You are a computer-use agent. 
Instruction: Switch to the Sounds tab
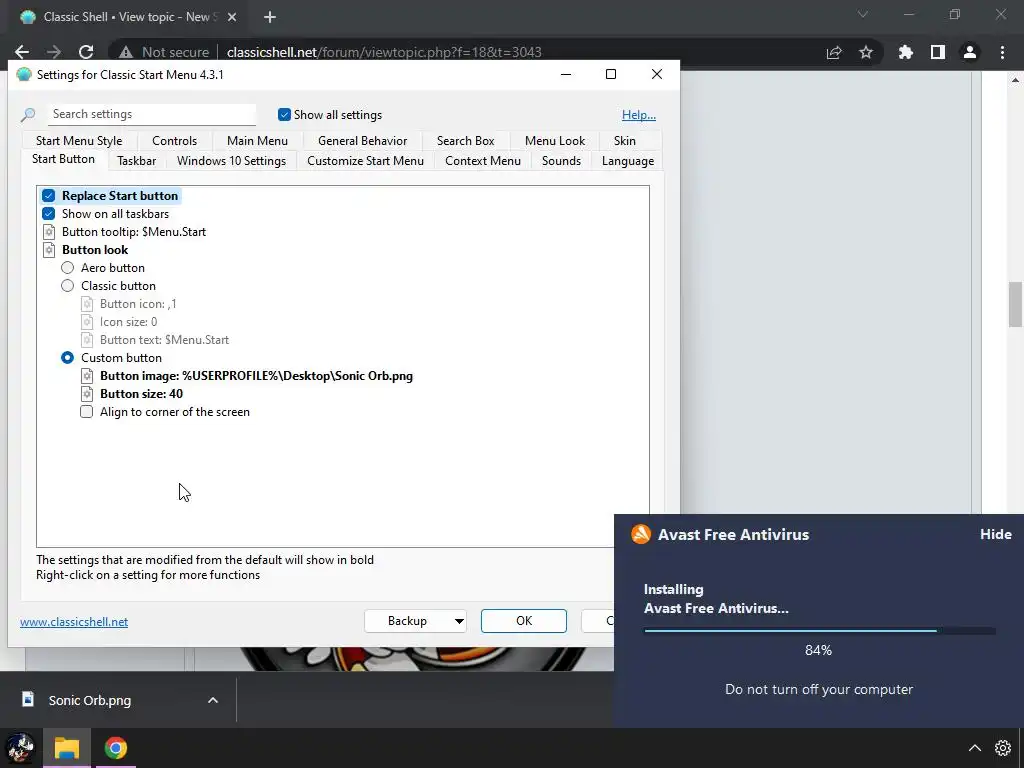point(562,161)
